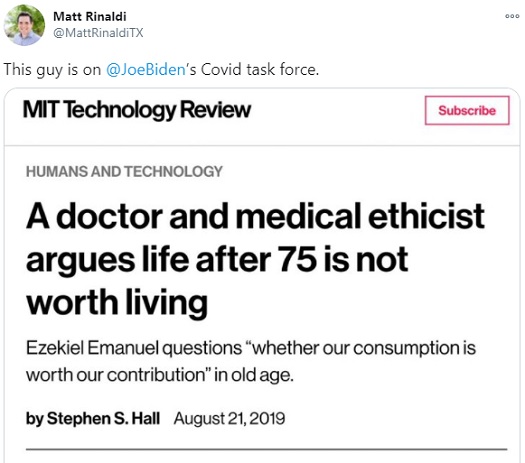Viewport: 525px width, 463px height.
Task: Open the @JoeBiden mention link
Action: (146, 69)
